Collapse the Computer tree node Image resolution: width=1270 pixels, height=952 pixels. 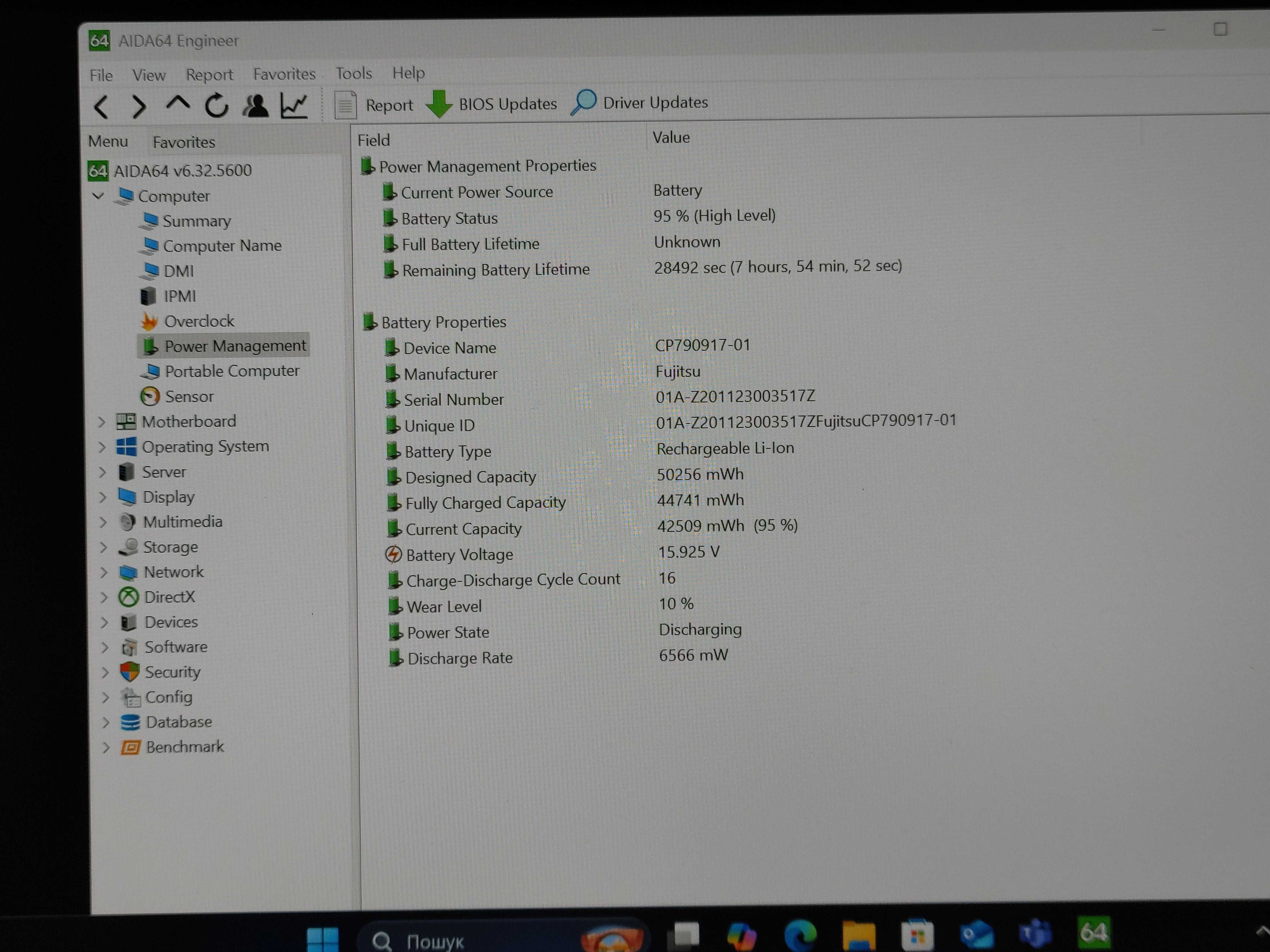tap(98, 196)
